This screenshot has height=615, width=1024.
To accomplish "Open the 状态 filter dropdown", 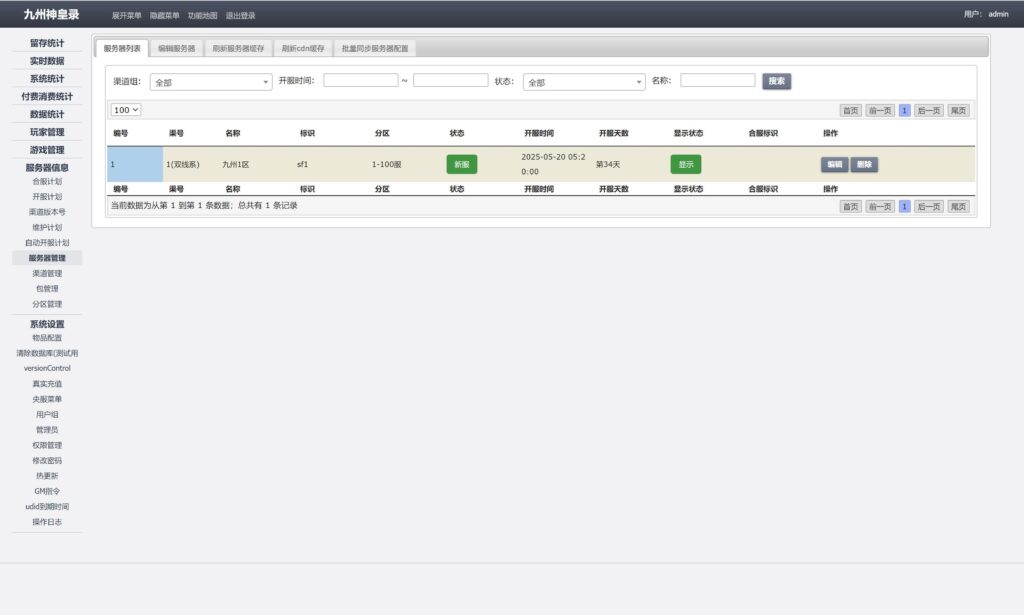I will click(584, 82).
